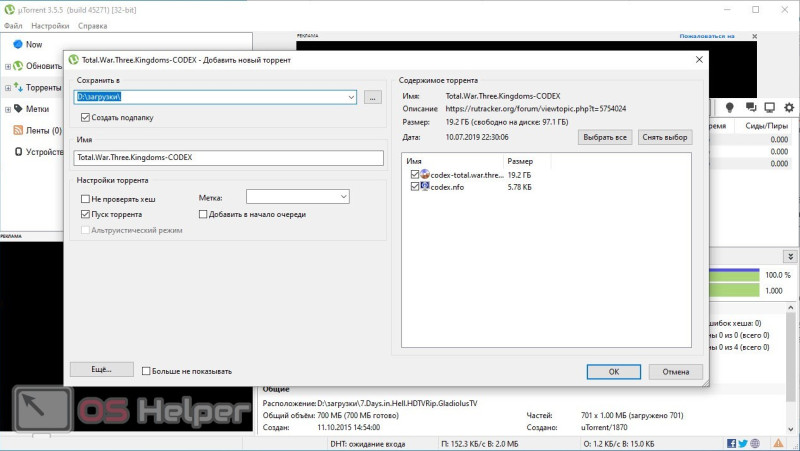Open the Настройки menu

[50, 26]
